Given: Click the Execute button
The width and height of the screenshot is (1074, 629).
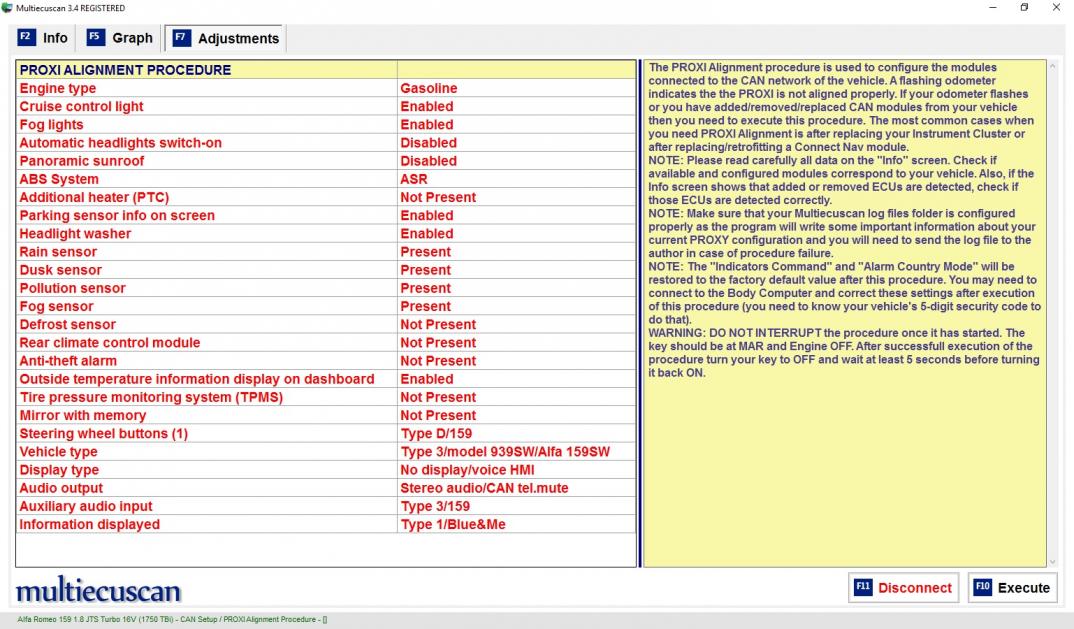Looking at the screenshot, I should click(x=1012, y=588).
